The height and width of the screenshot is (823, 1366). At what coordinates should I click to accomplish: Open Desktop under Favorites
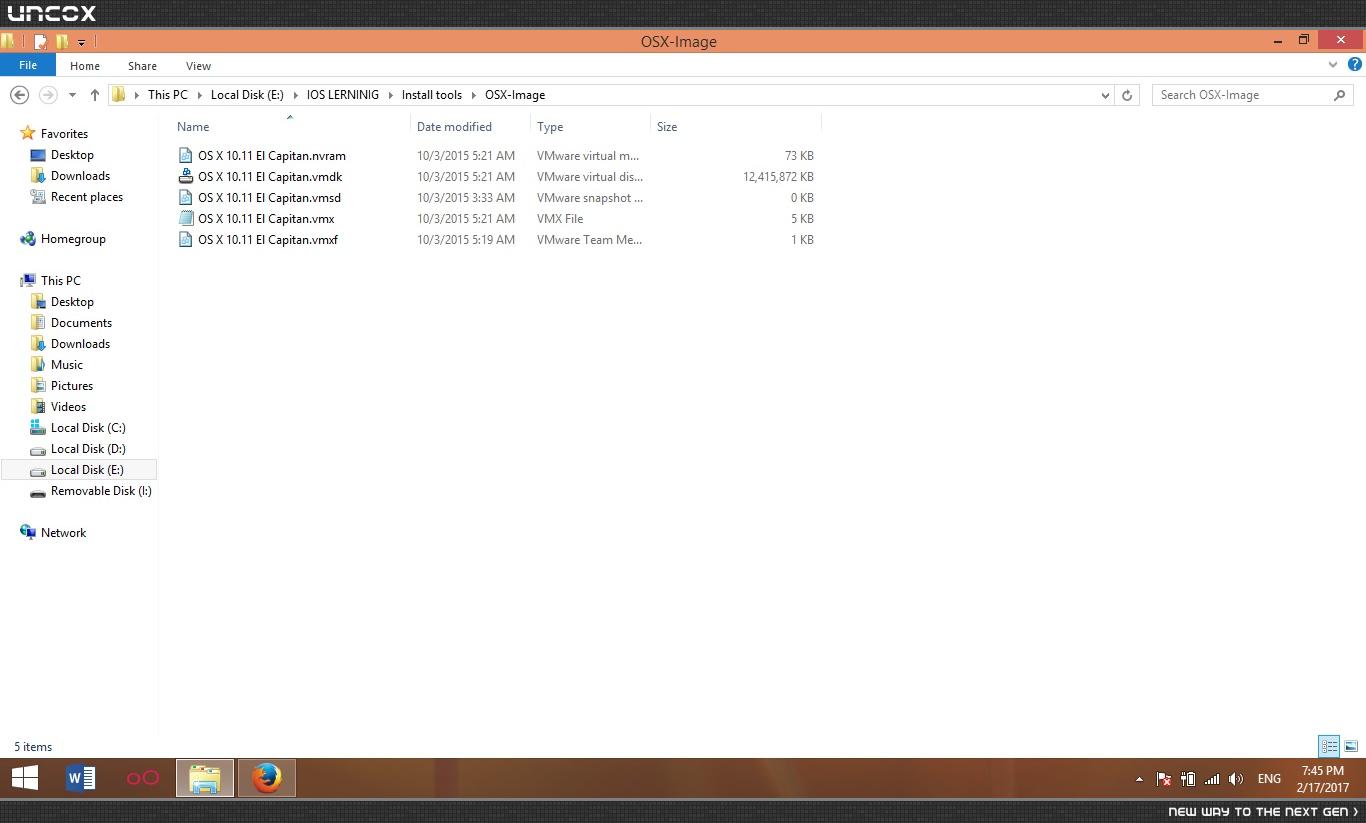point(72,155)
